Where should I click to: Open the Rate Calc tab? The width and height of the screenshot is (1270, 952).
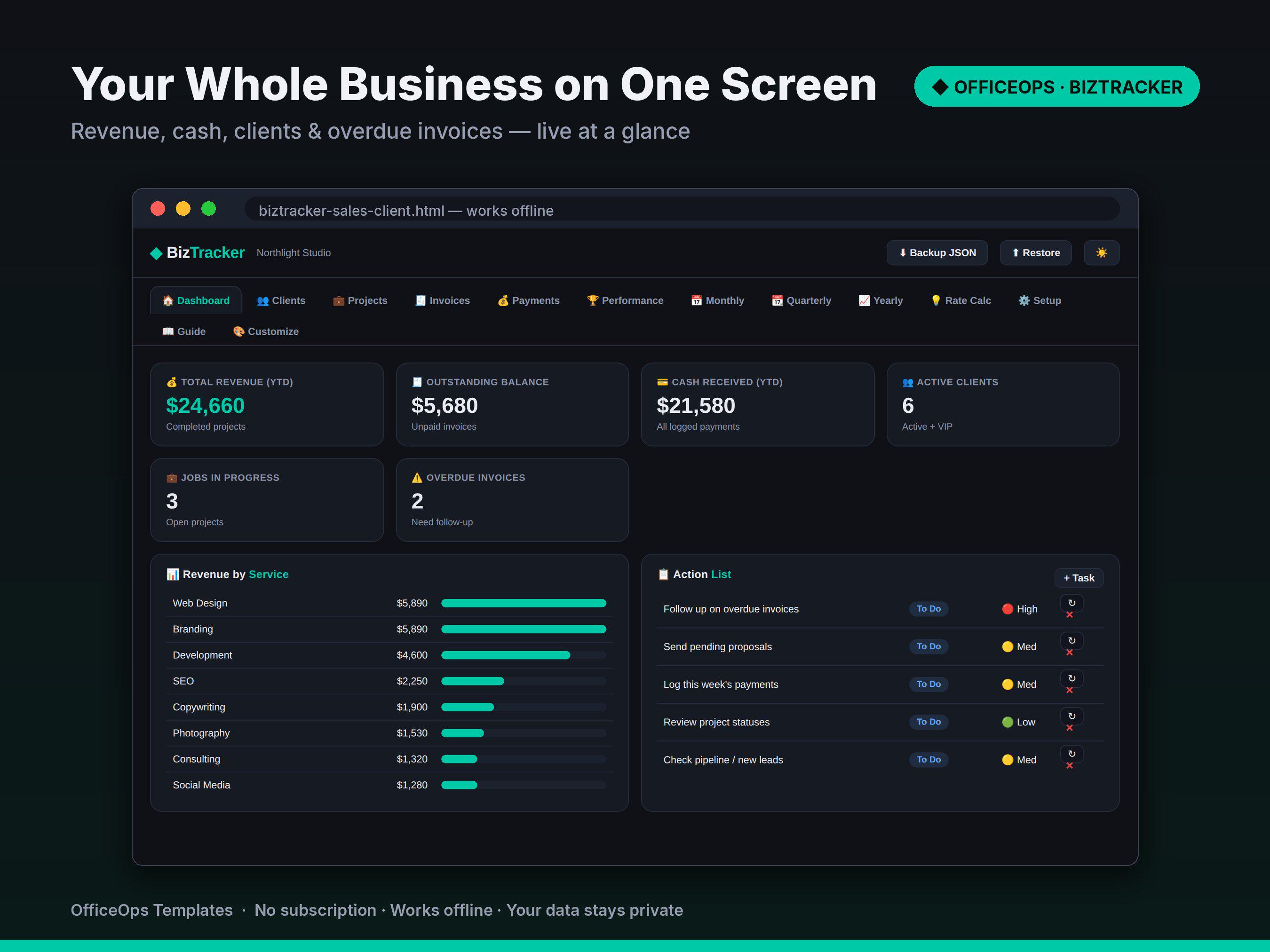point(960,300)
